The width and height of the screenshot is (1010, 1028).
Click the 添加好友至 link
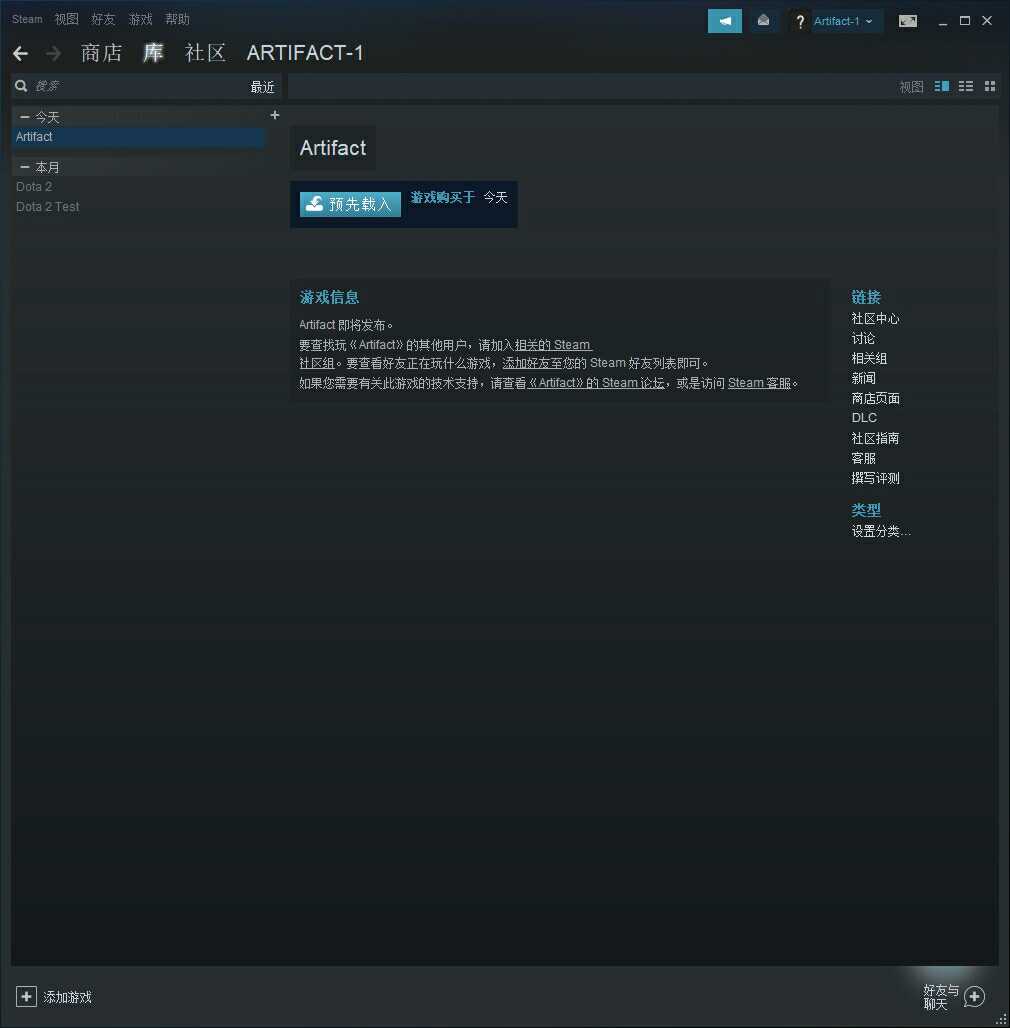[x=532, y=363]
